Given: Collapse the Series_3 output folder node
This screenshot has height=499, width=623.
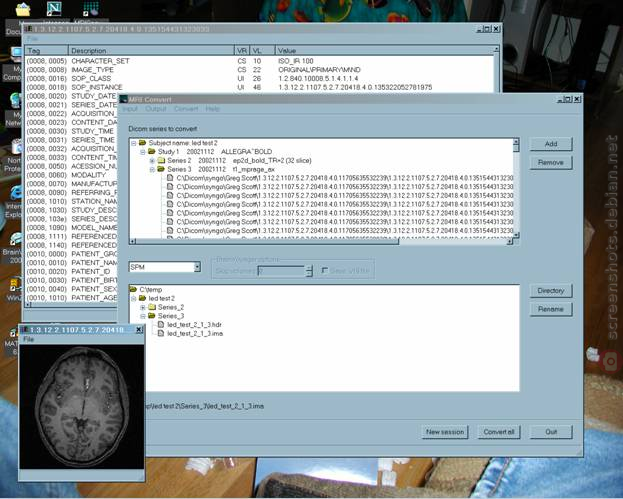Looking at the screenshot, I should 143,316.
